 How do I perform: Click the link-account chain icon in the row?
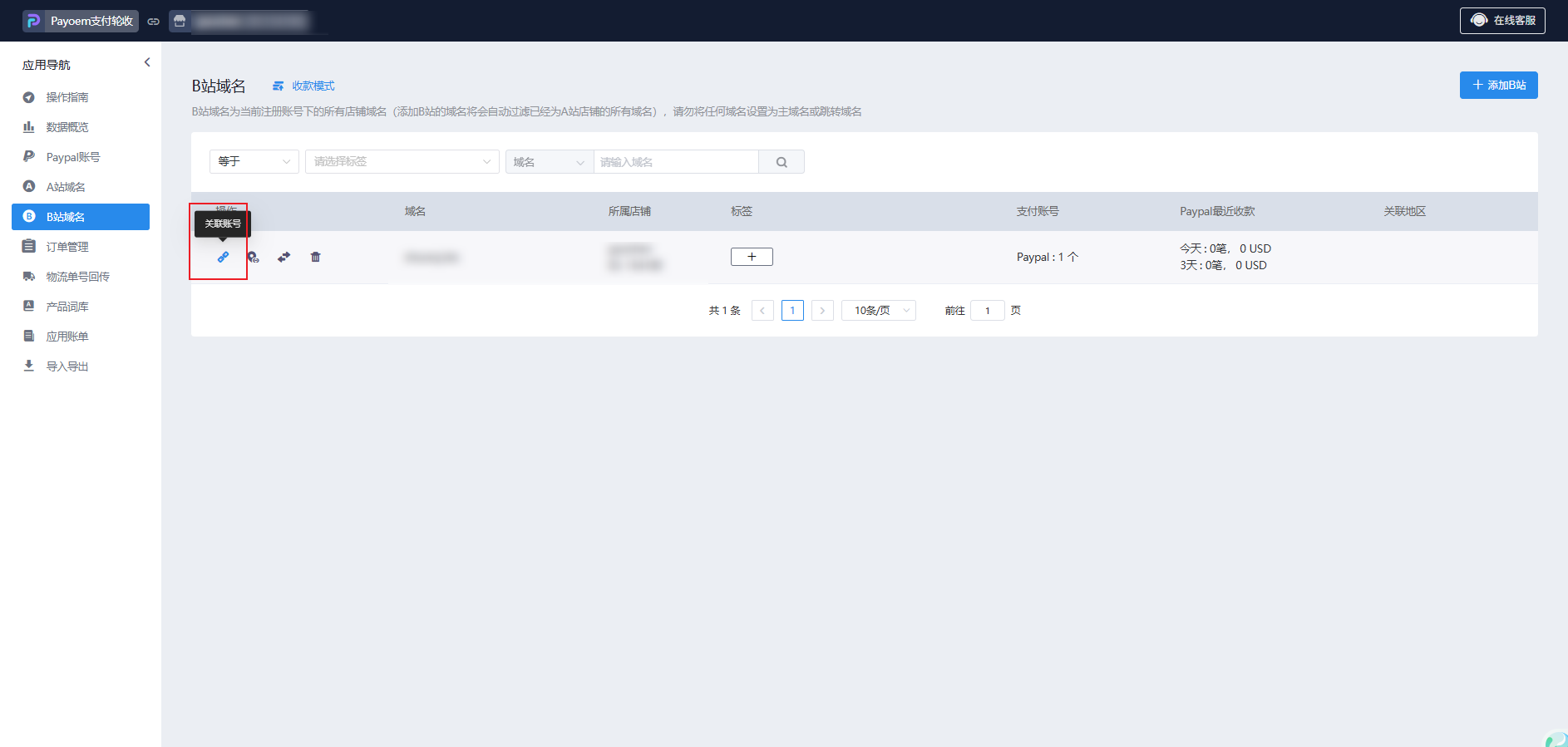[x=223, y=257]
